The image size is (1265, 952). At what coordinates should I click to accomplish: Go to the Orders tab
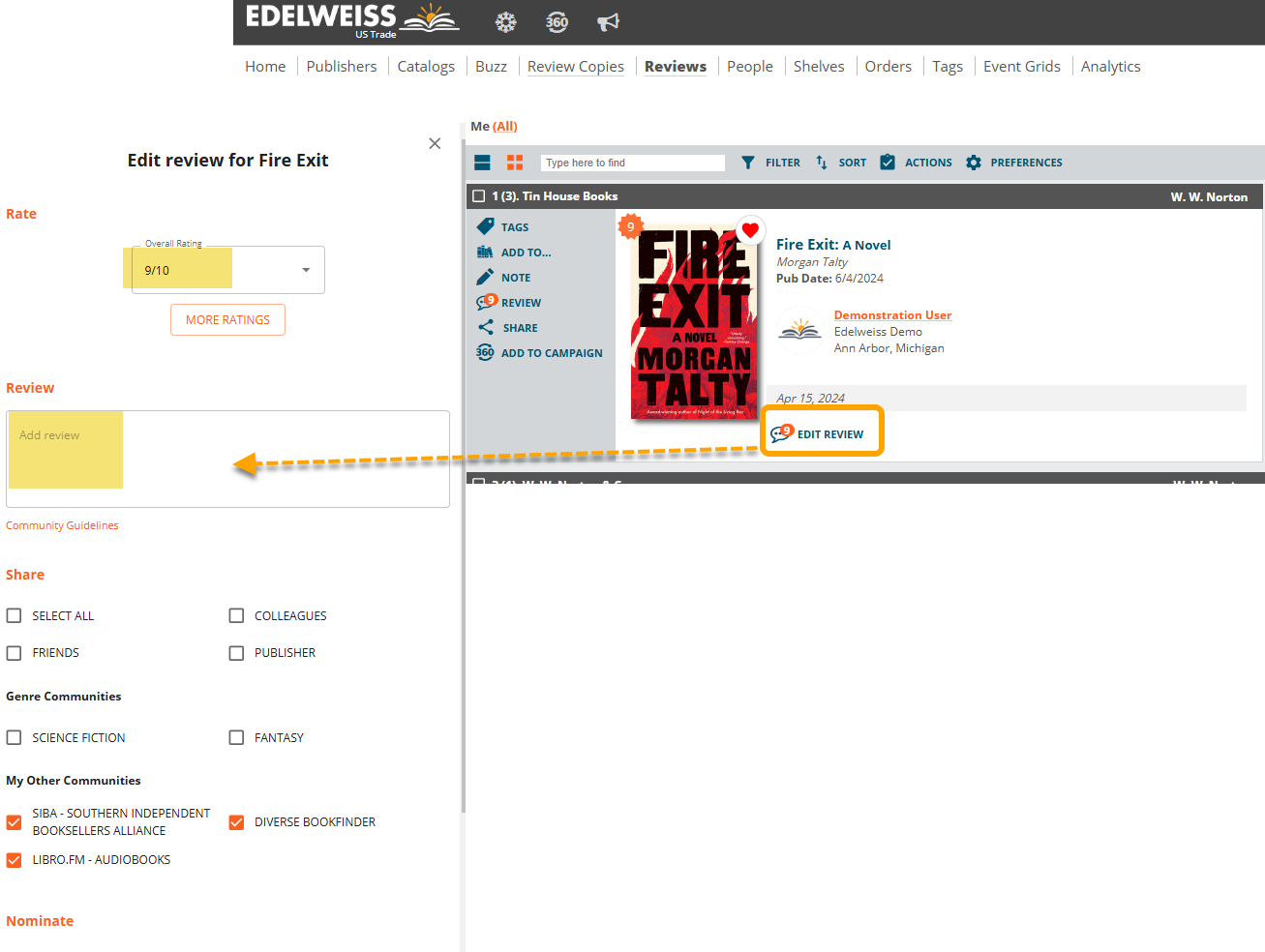pyautogui.click(x=889, y=66)
